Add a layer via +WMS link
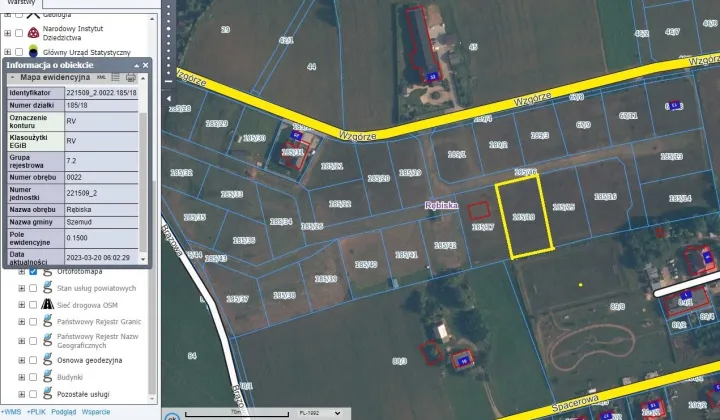 [11, 412]
